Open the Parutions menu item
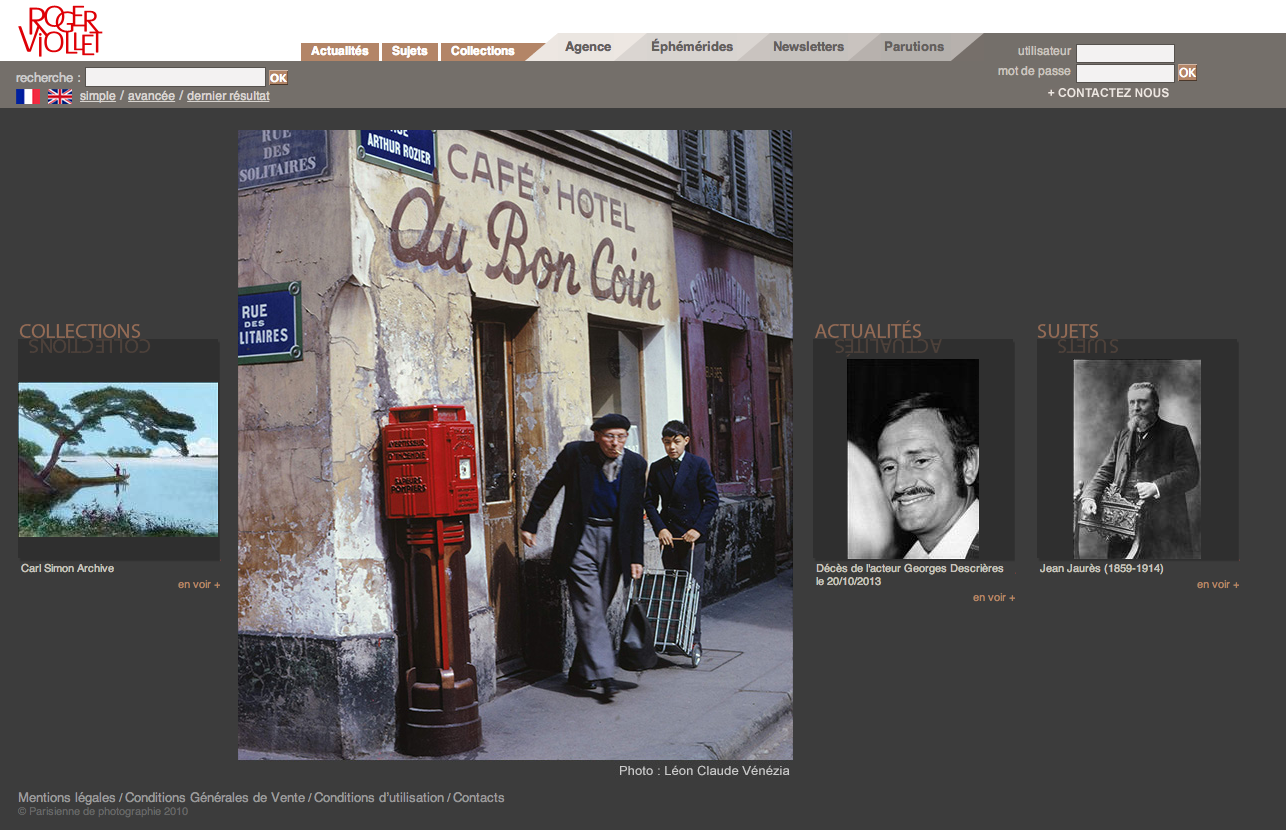Image resolution: width=1286 pixels, height=830 pixels. (x=913, y=47)
